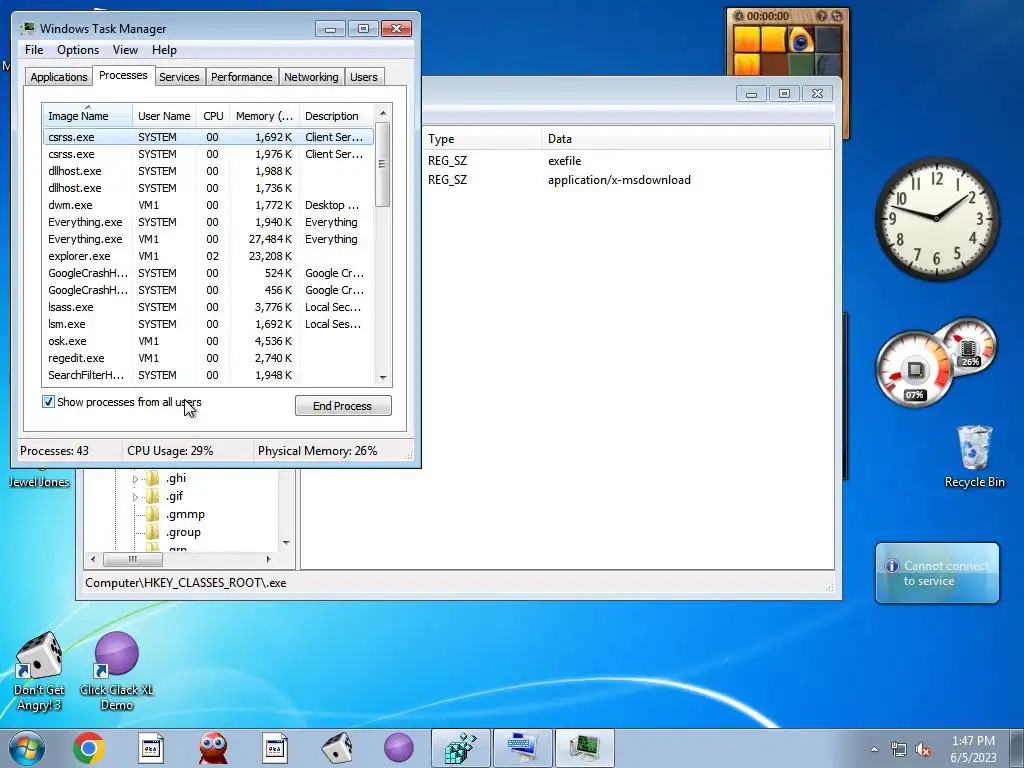Click the registry tree horizontal scrollbar thumb
Screen dimensions: 1024x768
coord(133,559)
